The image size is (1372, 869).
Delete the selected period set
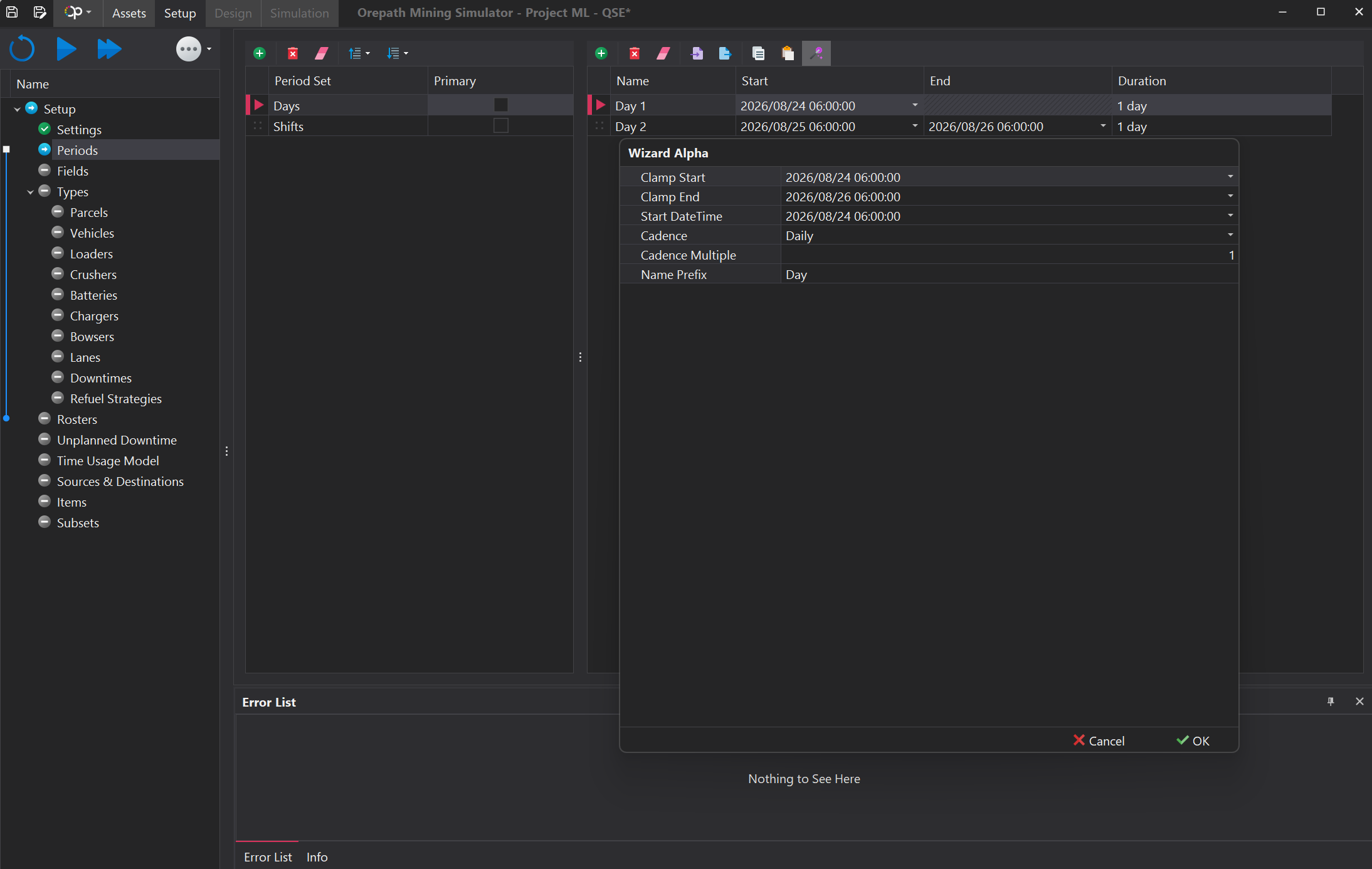coord(293,53)
